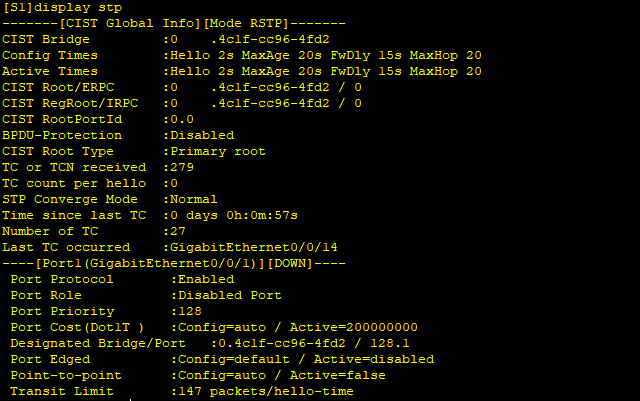Image resolution: width=640 pixels, height=401 pixels.
Task: Click the TC or TCN received 279 value
Action: [182, 167]
